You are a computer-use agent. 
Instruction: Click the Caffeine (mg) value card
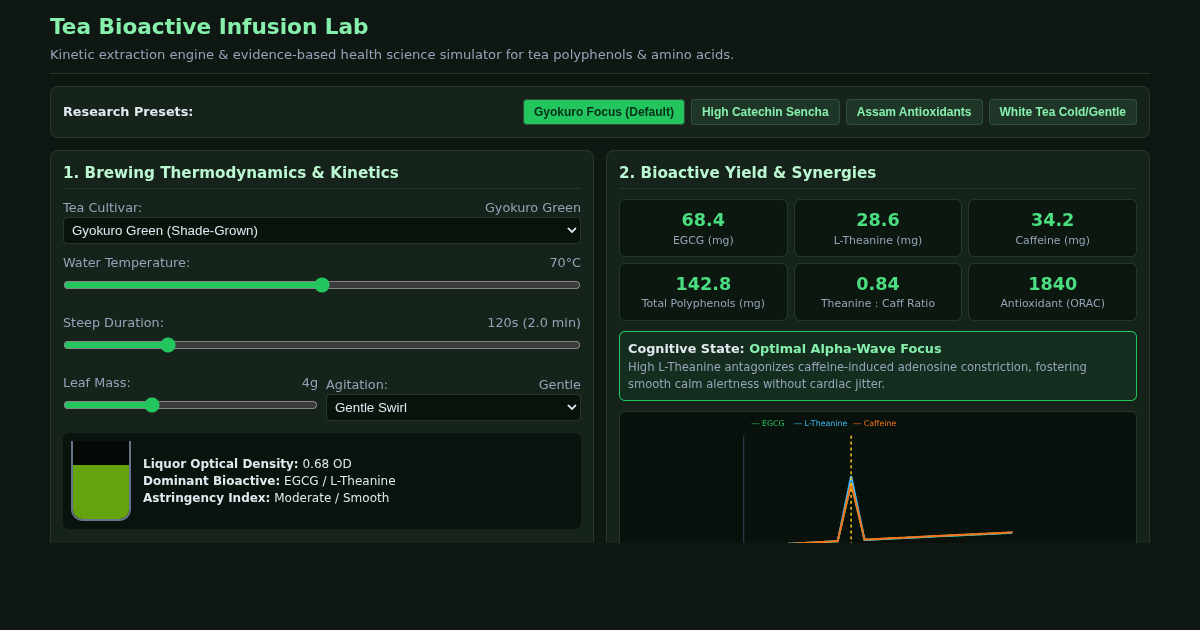(1052, 228)
